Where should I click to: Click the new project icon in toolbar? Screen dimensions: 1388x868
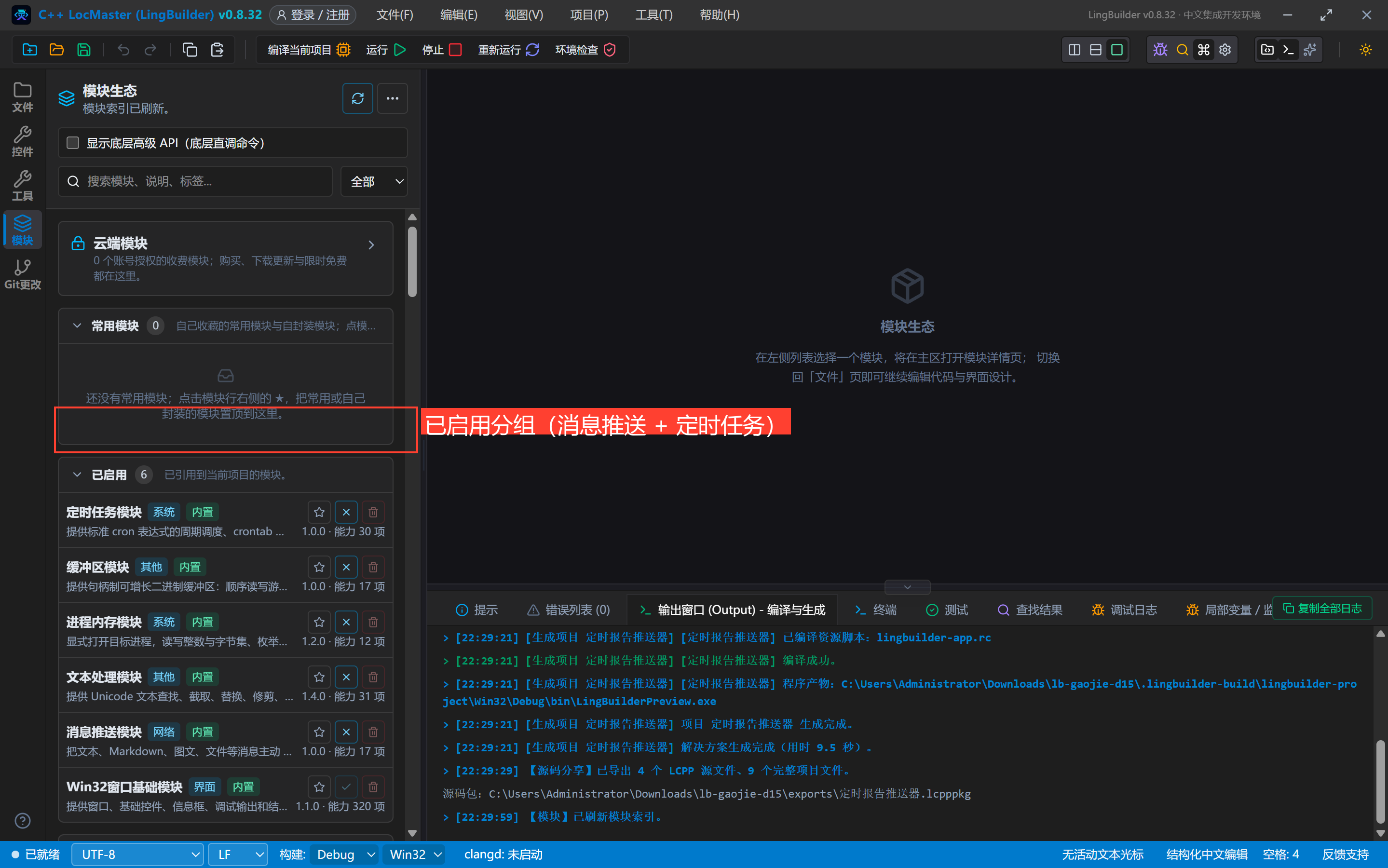click(x=30, y=50)
